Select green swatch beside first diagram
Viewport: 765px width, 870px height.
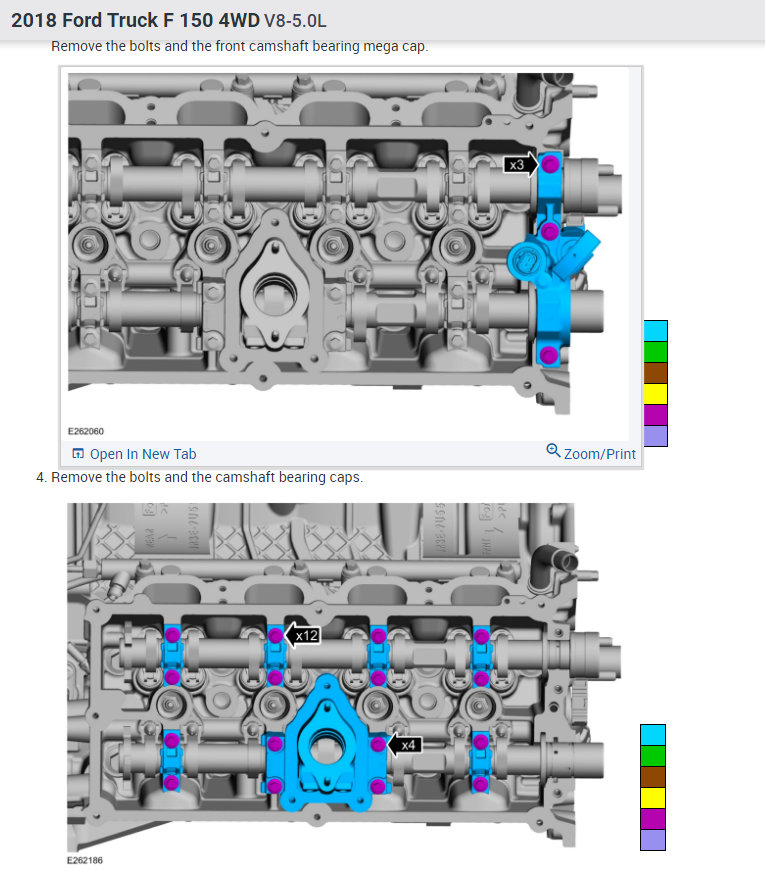pos(656,352)
